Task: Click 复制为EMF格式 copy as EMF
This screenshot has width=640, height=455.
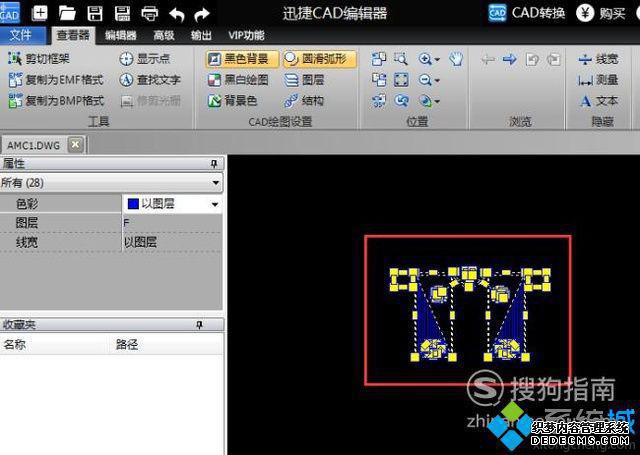Action: (x=56, y=80)
